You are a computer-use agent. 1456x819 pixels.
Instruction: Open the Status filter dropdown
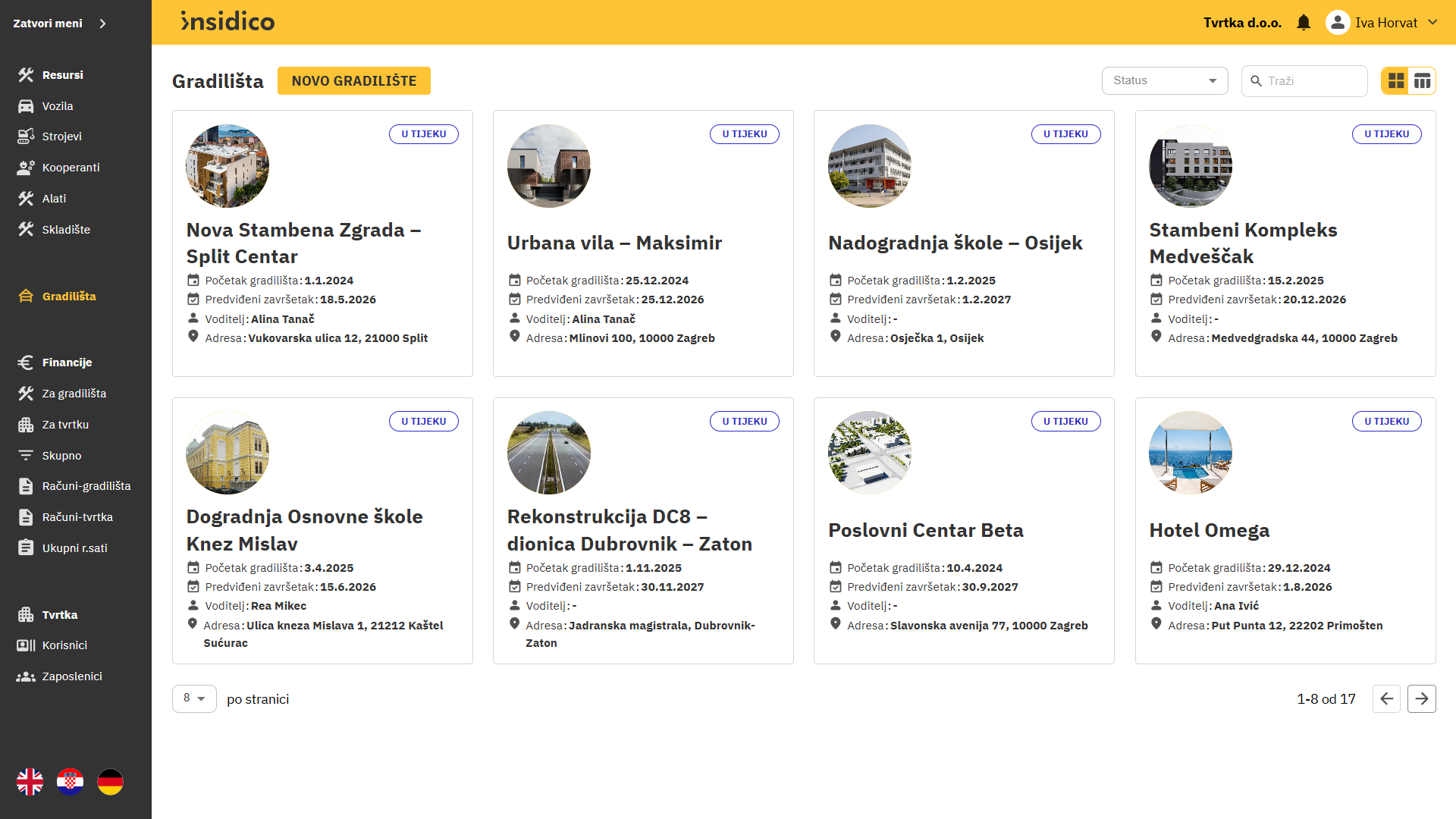tap(1165, 80)
